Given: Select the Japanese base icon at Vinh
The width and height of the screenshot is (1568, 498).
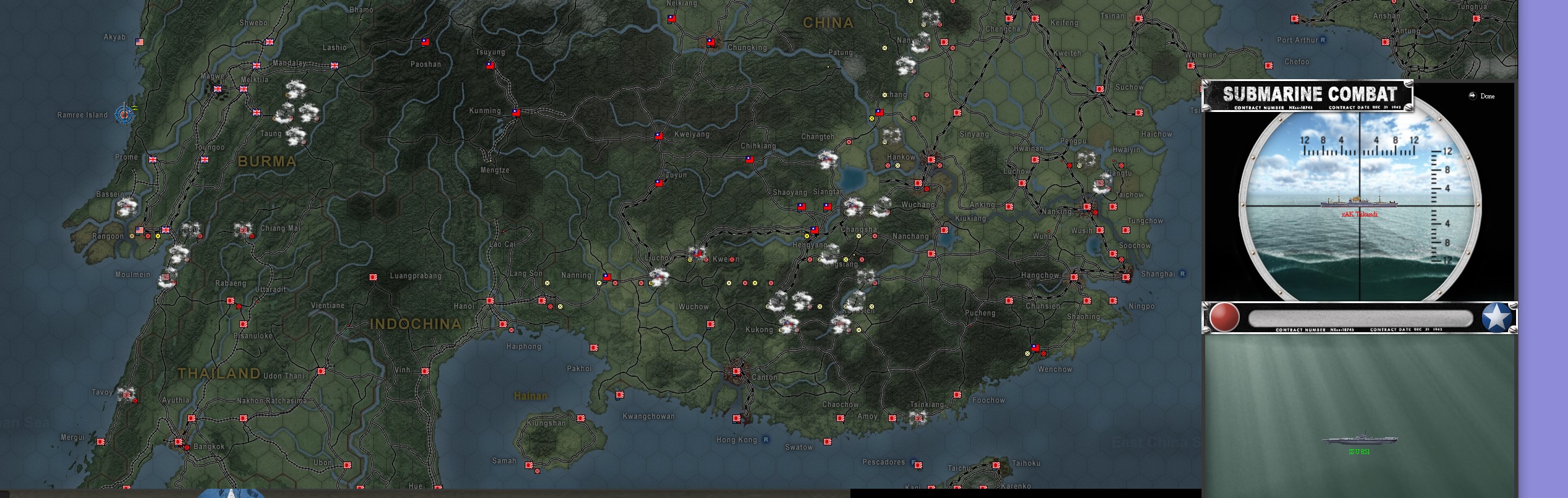Looking at the screenshot, I should [x=425, y=371].
